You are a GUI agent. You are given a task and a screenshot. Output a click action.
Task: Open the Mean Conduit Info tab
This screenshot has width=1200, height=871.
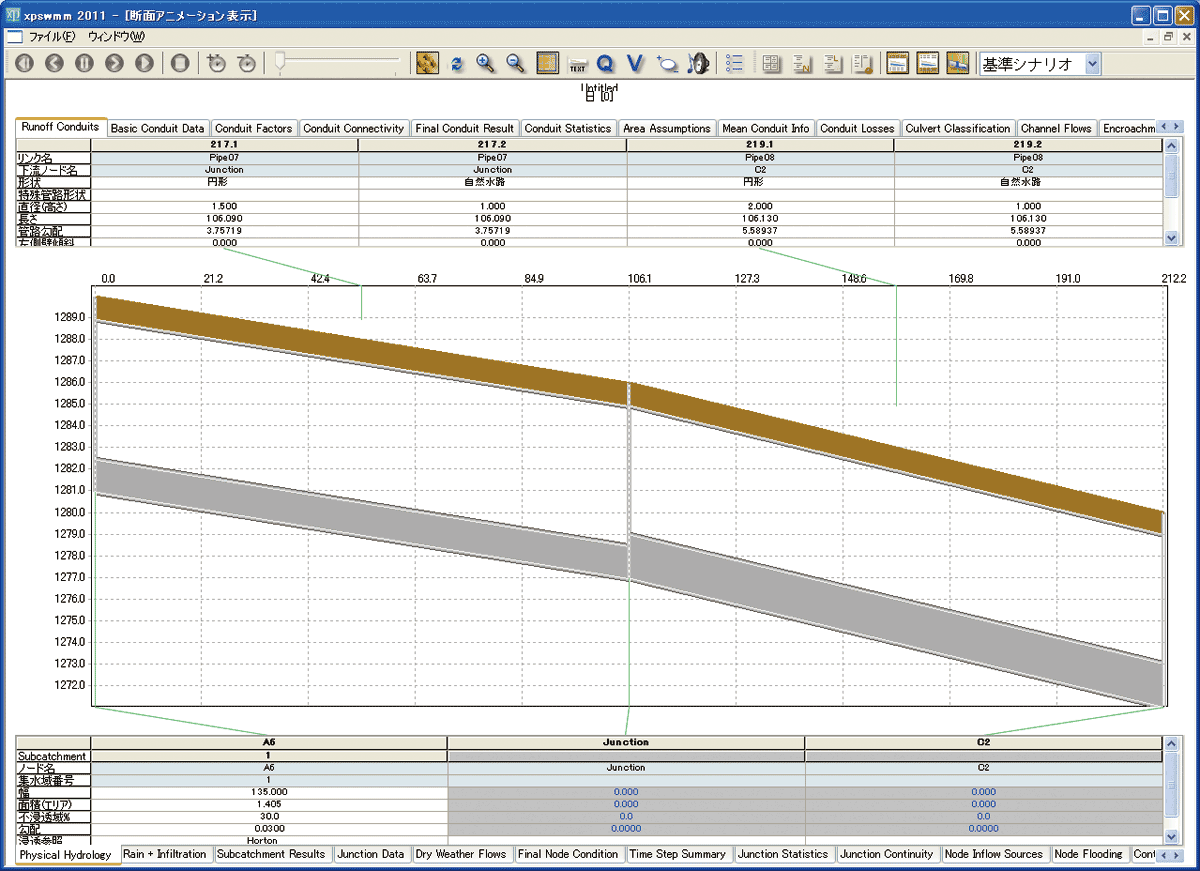pos(766,128)
